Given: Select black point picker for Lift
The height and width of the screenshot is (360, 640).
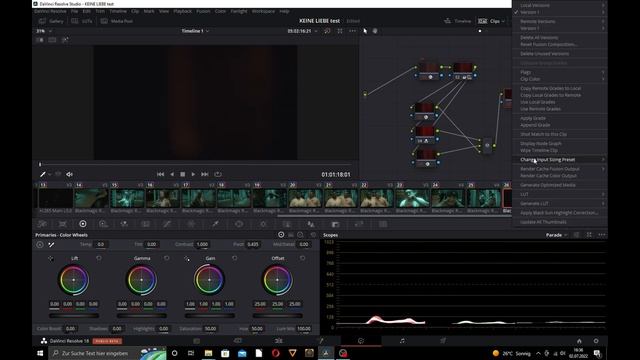Looking at the screenshot, I should coord(51,258).
